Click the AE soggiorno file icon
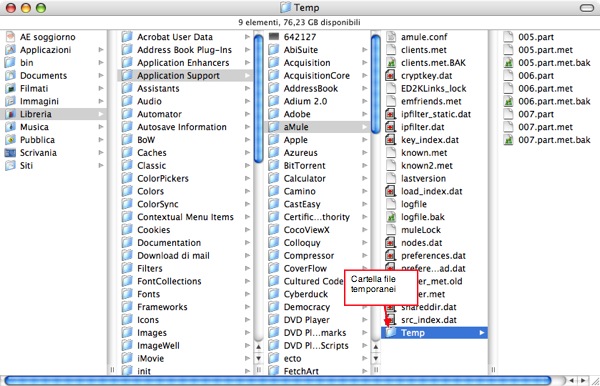This screenshot has width=600, height=386. tap(10, 37)
